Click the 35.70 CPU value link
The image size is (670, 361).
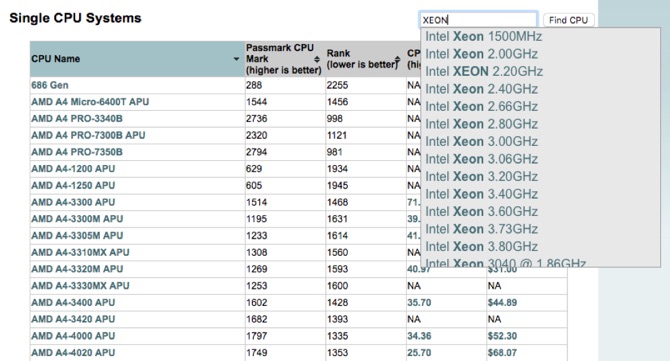(x=419, y=302)
